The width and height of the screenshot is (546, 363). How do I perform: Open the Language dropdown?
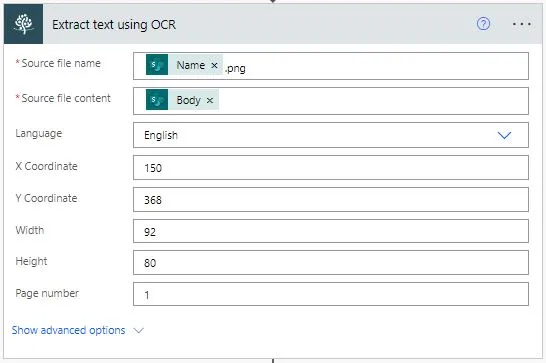coord(331,135)
